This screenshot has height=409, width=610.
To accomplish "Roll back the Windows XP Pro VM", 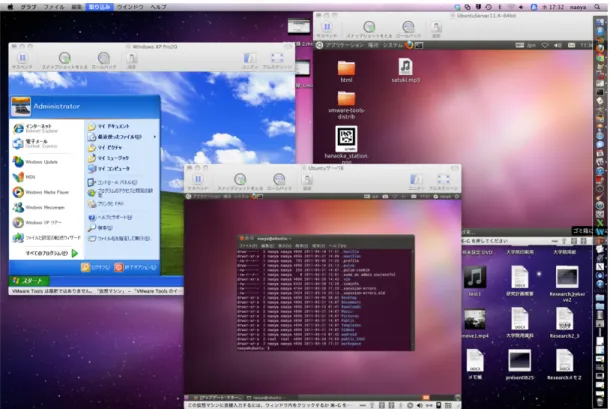I will [x=103, y=61].
